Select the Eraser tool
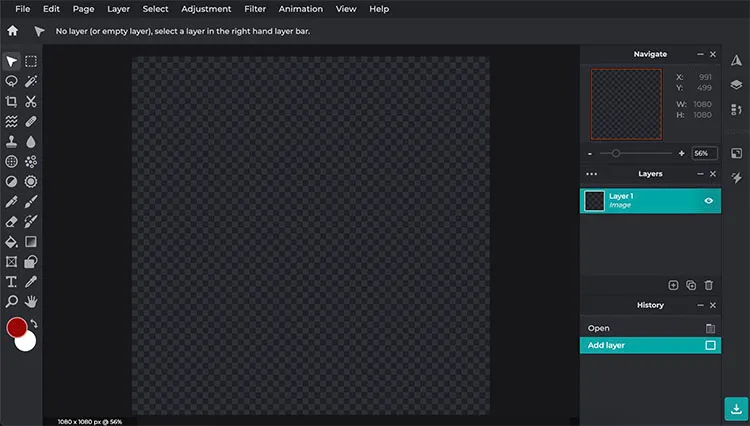 pyautogui.click(x=11, y=222)
